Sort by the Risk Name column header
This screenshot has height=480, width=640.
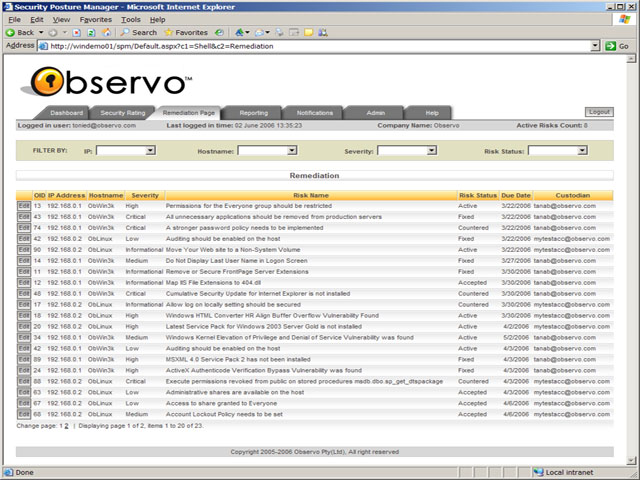[x=311, y=196]
